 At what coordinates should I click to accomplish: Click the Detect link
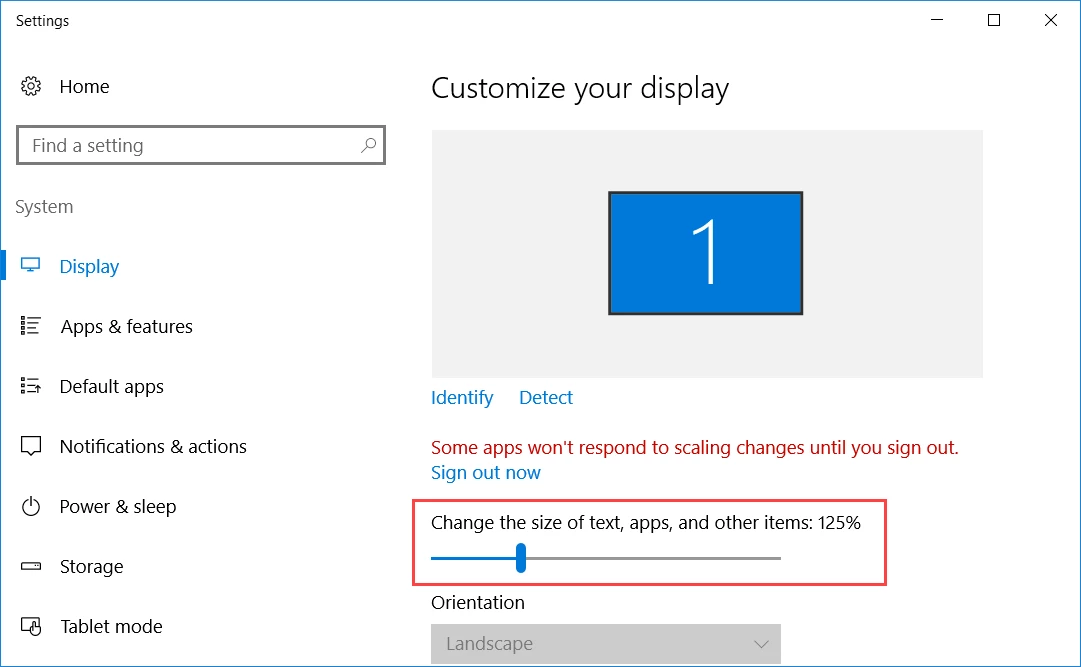[x=546, y=397]
